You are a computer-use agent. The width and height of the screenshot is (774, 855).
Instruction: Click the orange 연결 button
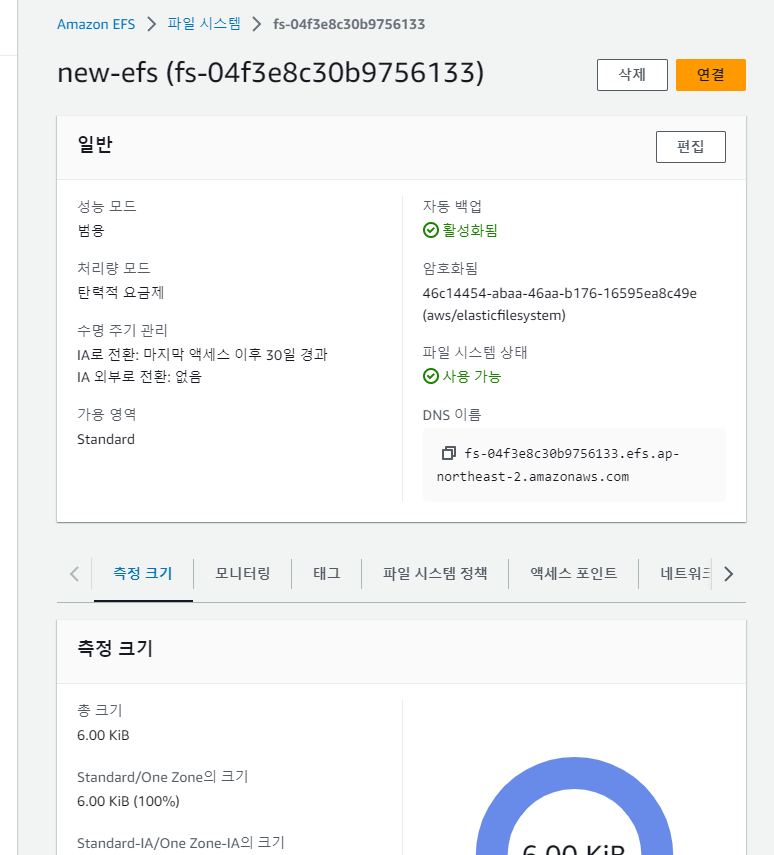coord(711,75)
